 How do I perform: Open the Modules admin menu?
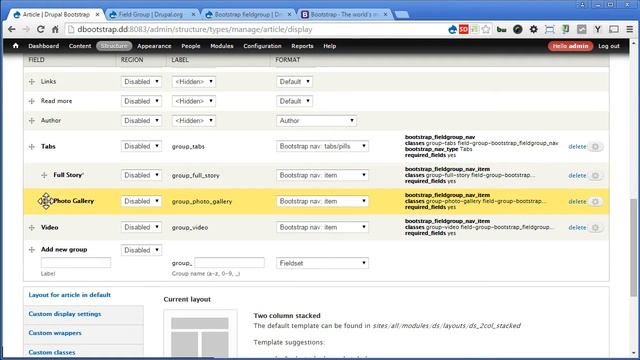coord(222,46)
